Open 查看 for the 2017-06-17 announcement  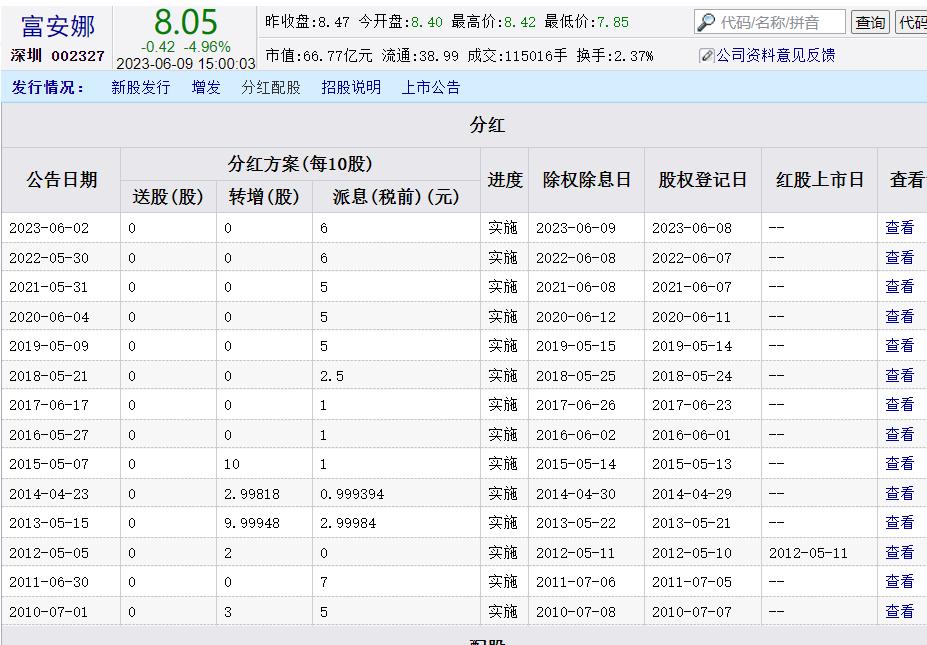click(899, 405)
